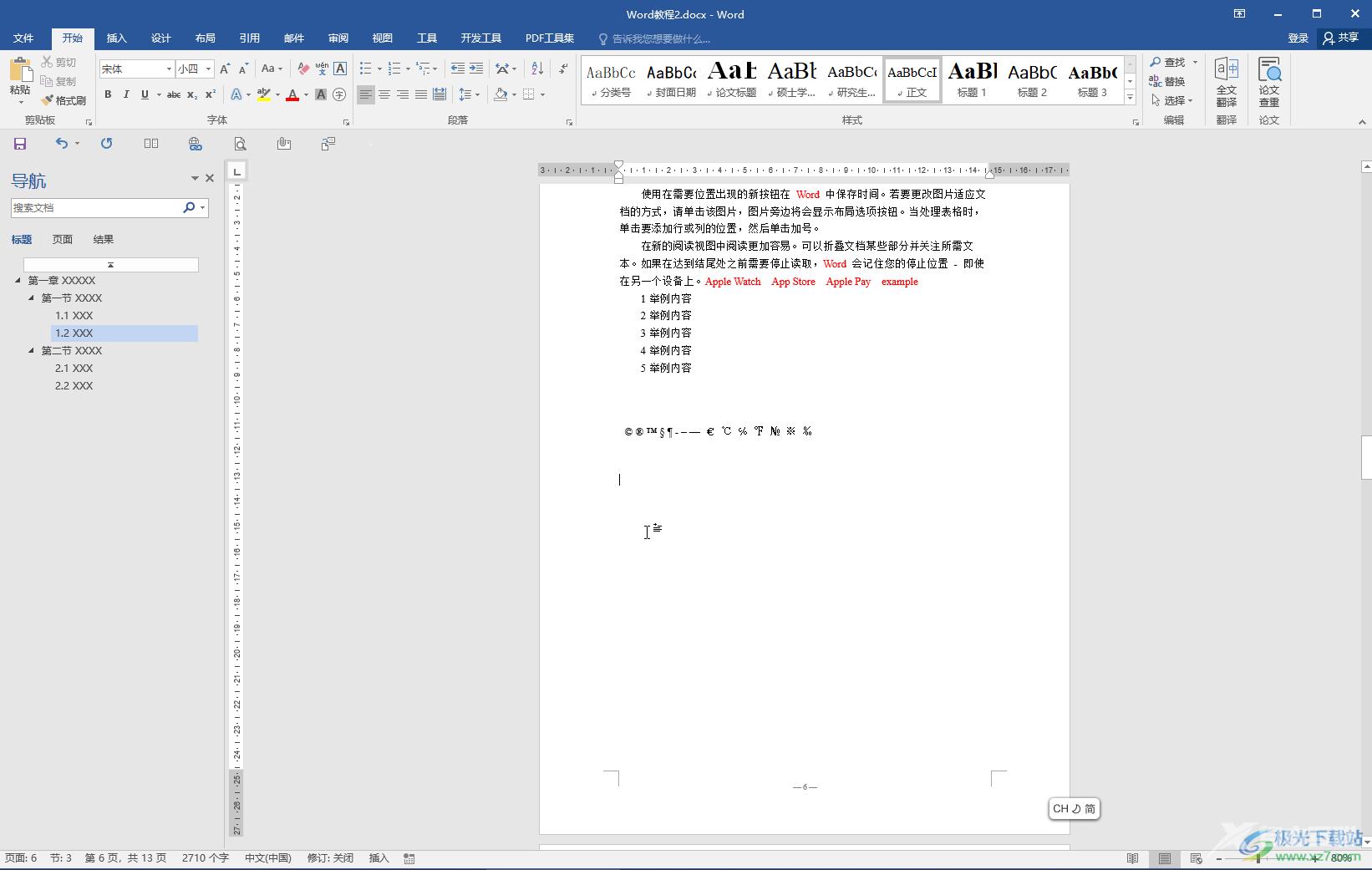The height and width of the screenshot is (870, 1372).
Task: Open the search options dropdown in the navigation pane
Action: click(202, 207)
